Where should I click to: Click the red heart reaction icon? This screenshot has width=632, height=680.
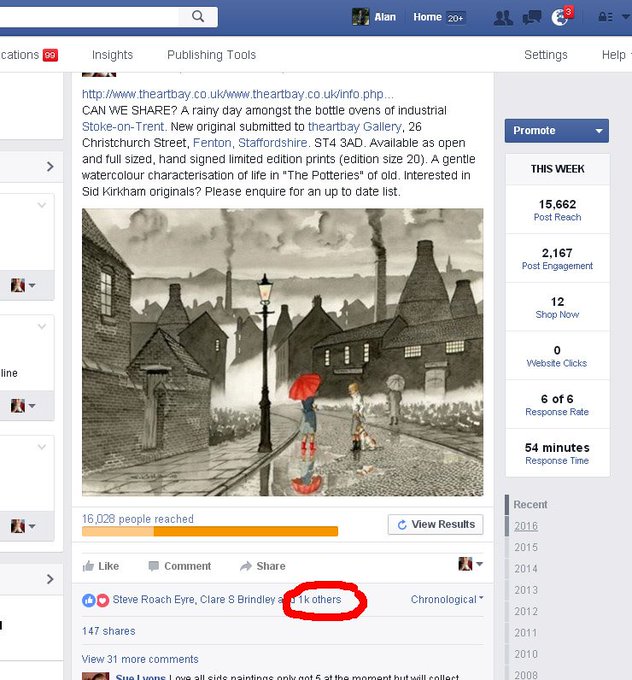[102, 600]
